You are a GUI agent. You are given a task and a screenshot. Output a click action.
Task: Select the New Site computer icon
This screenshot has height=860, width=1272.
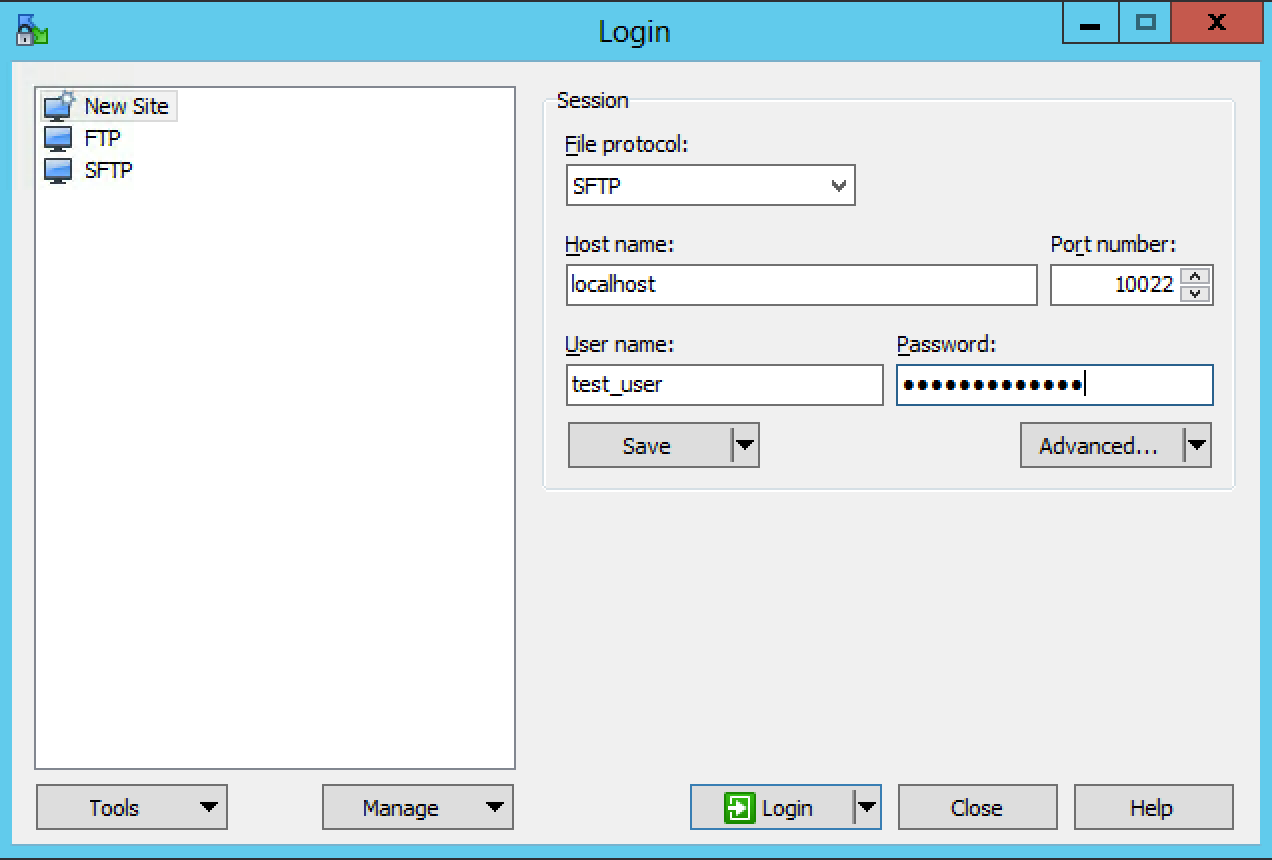click(x=59, y=106)
